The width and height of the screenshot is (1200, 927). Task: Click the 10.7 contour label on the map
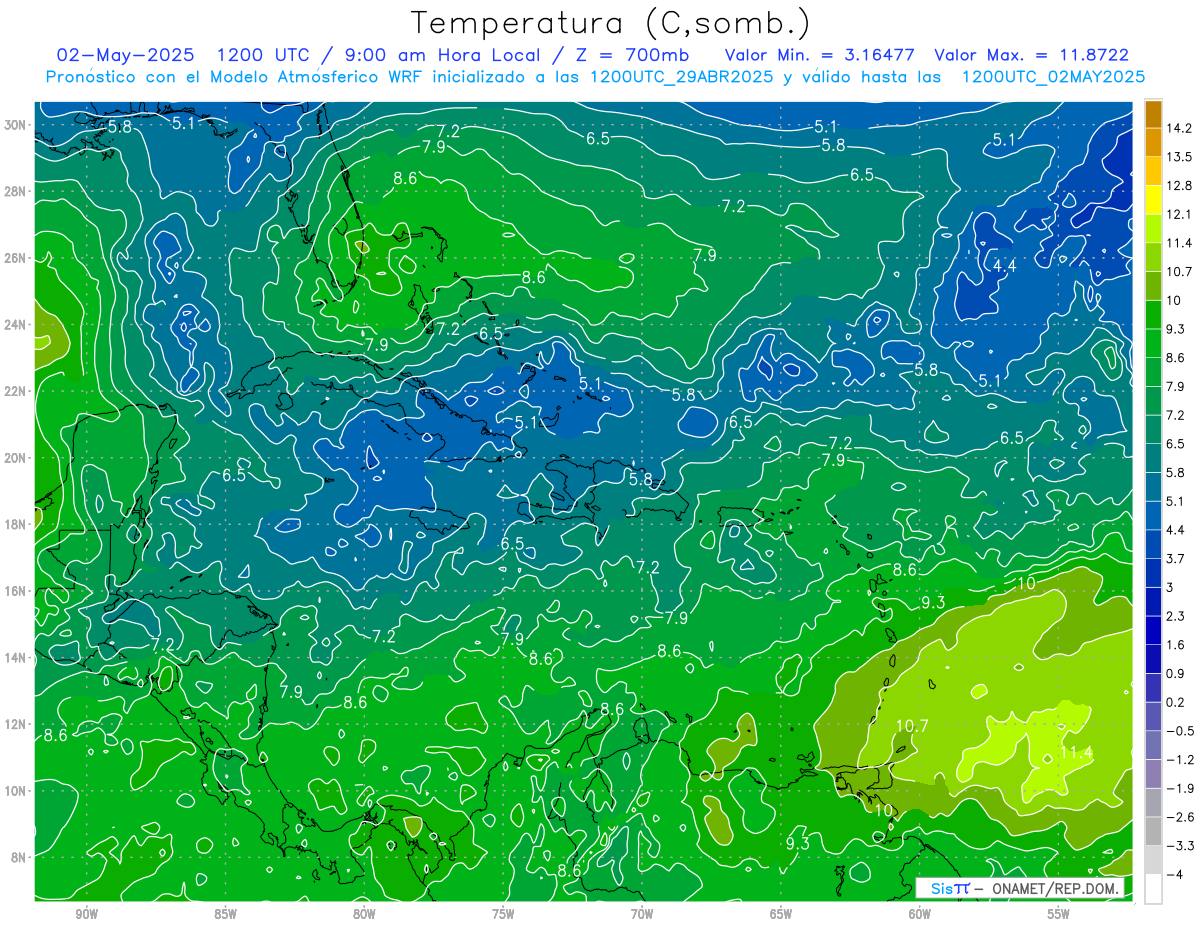(912, 726)
